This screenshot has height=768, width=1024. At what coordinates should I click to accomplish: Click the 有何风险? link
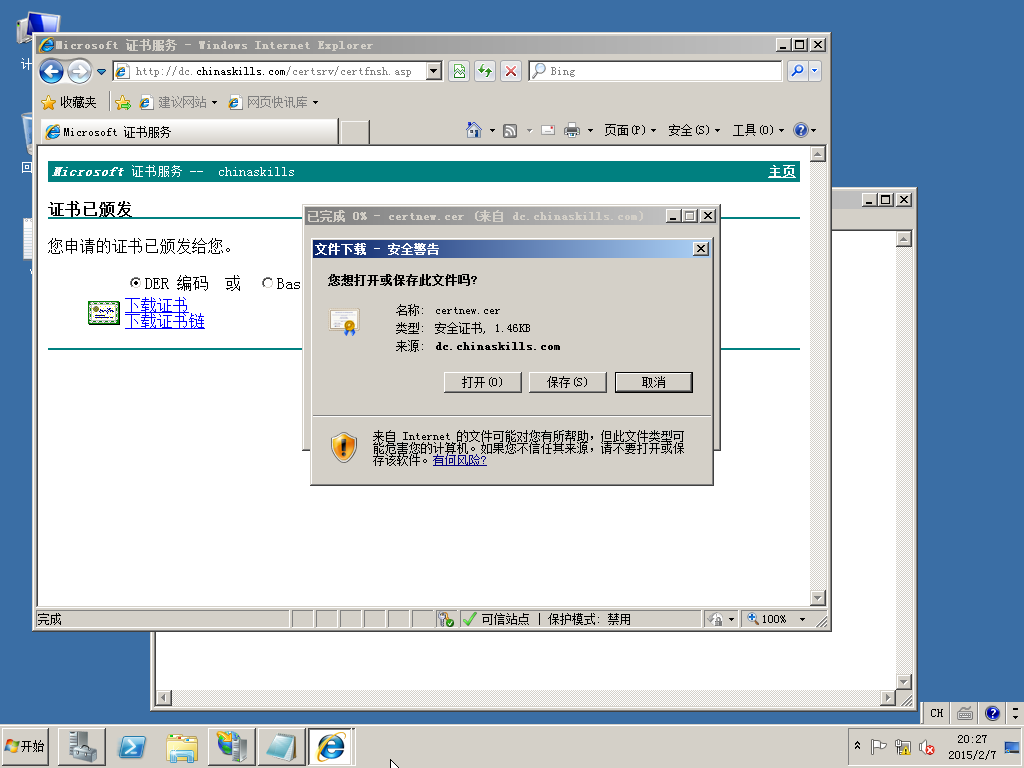(x=459, y=460)
